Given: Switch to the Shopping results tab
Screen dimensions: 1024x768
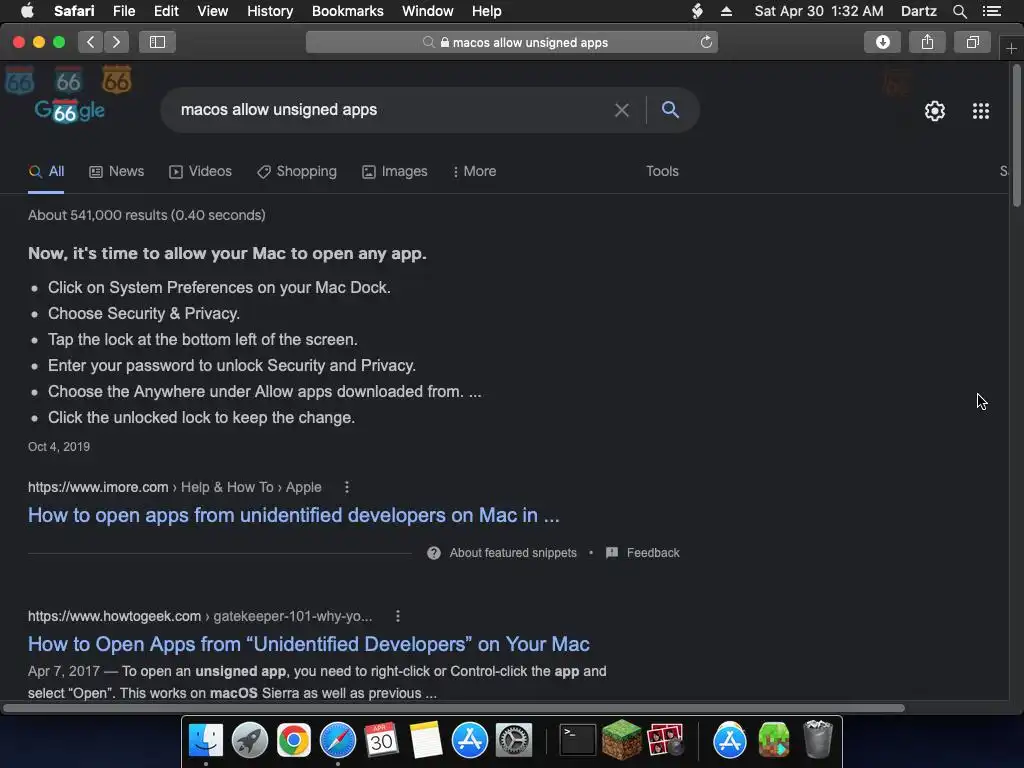Looking at the screenshot, I should pos(296,172).
